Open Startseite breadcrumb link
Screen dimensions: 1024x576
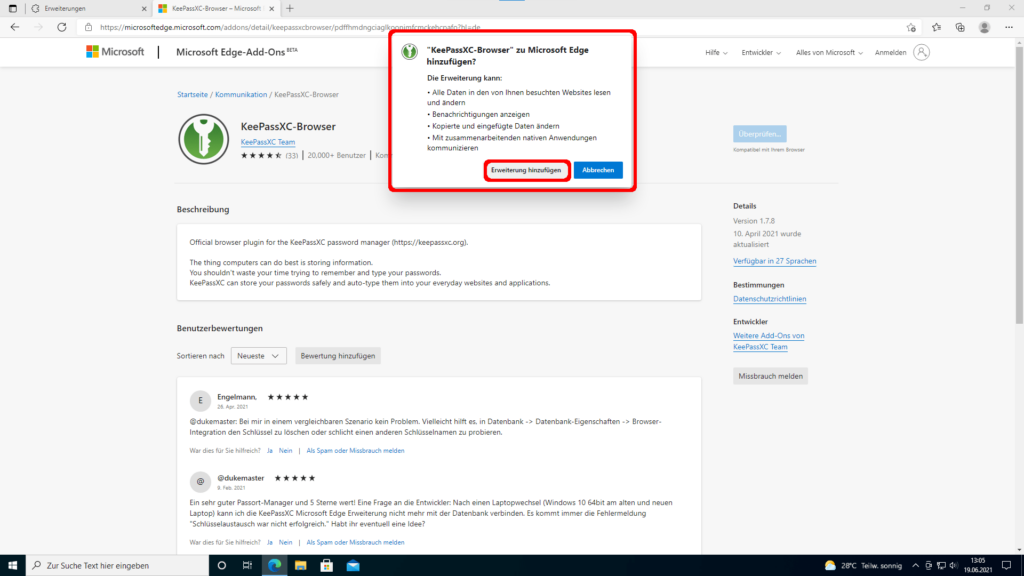click(x=192, y=95)
